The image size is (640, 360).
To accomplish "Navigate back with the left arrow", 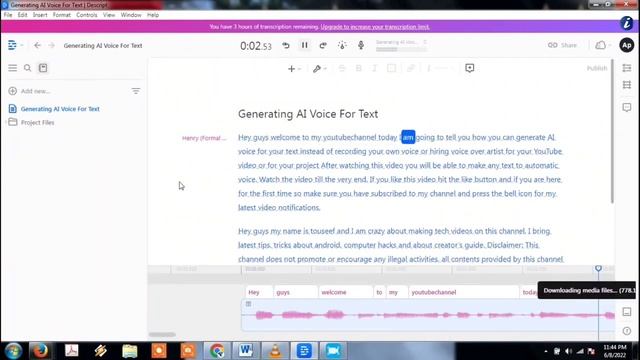I will (x=37, y=45).
